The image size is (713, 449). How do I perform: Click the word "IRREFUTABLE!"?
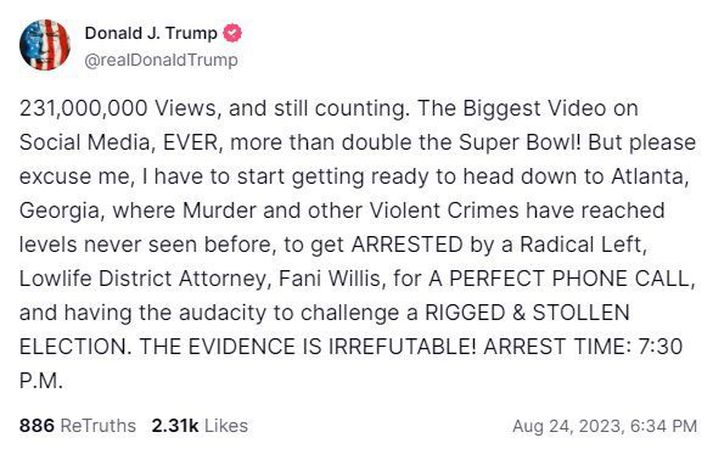point(402,347)
